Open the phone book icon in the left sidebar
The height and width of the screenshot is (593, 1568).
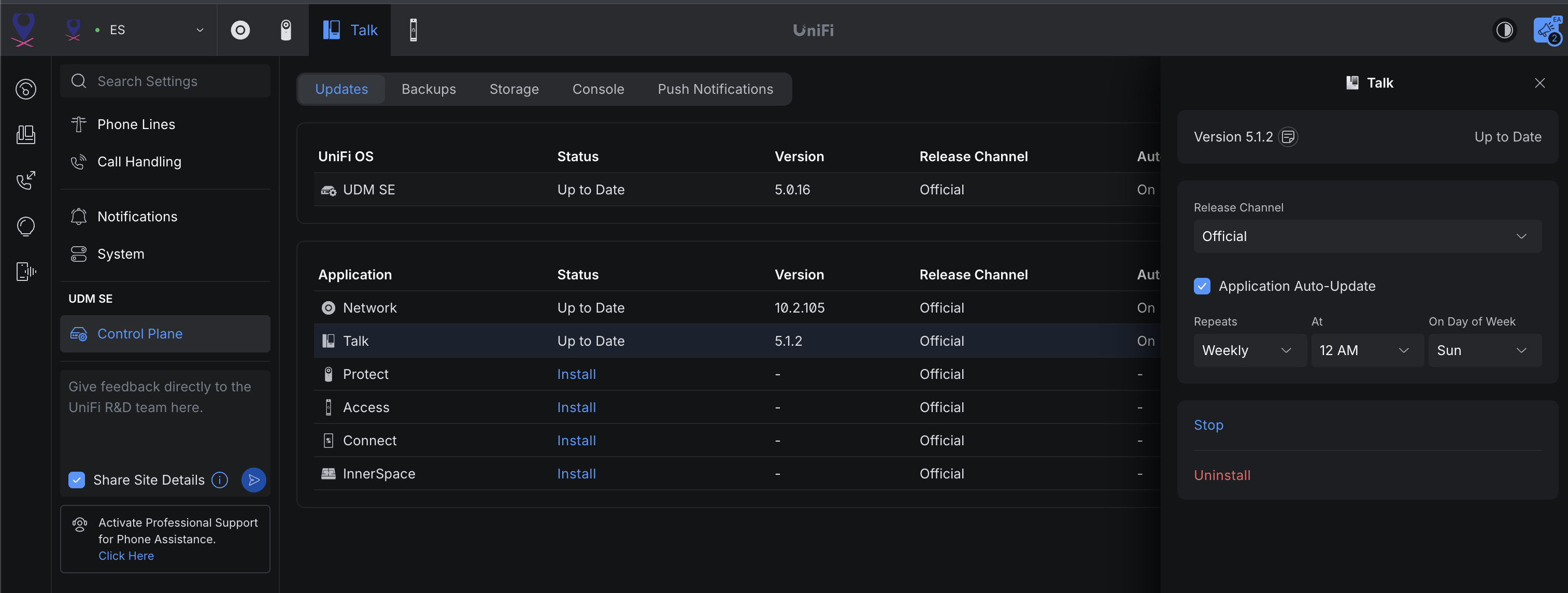[25, 135]
